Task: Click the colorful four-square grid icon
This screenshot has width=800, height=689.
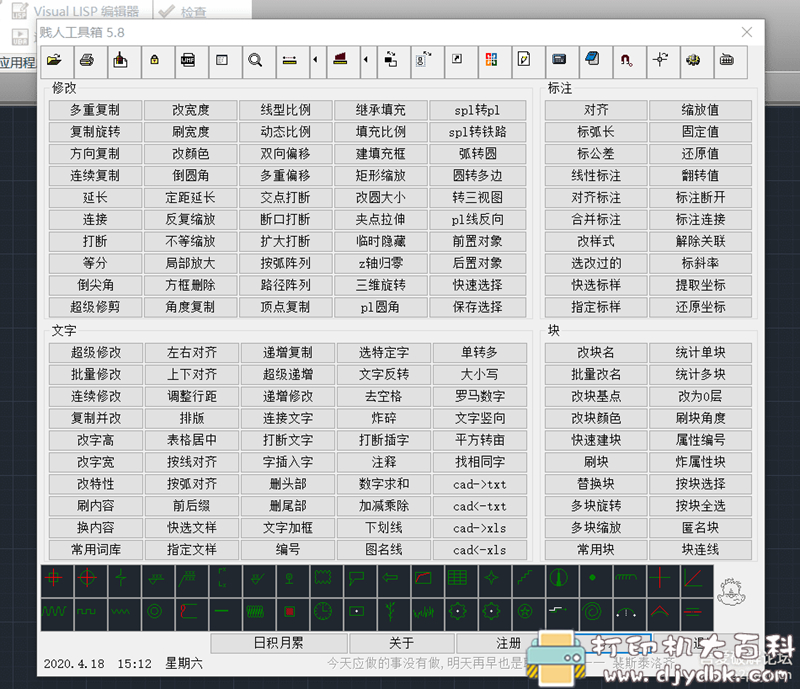Action: pos(494,61)
